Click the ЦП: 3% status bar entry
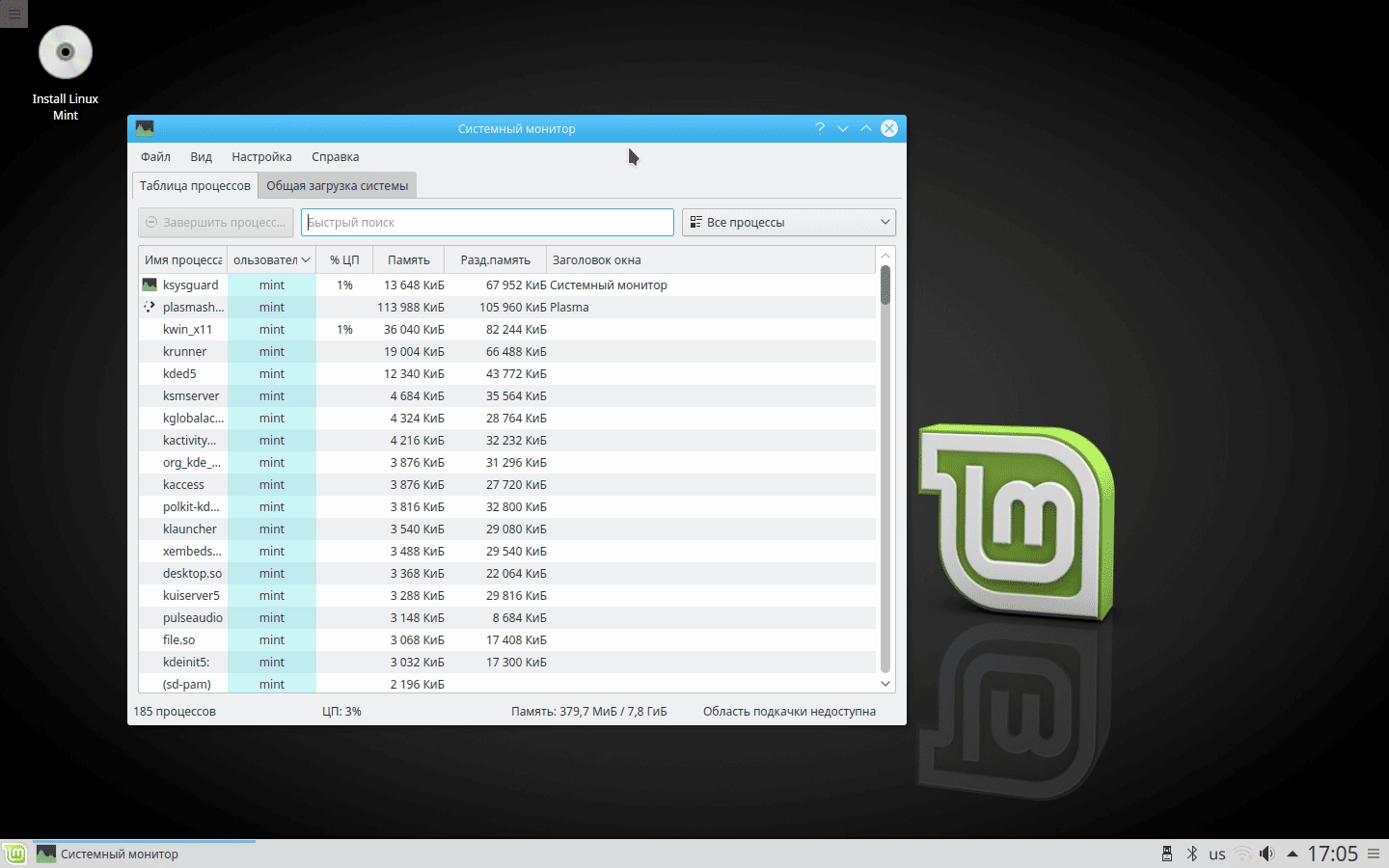The image size is (1389, 868). [x=341, y=711]
